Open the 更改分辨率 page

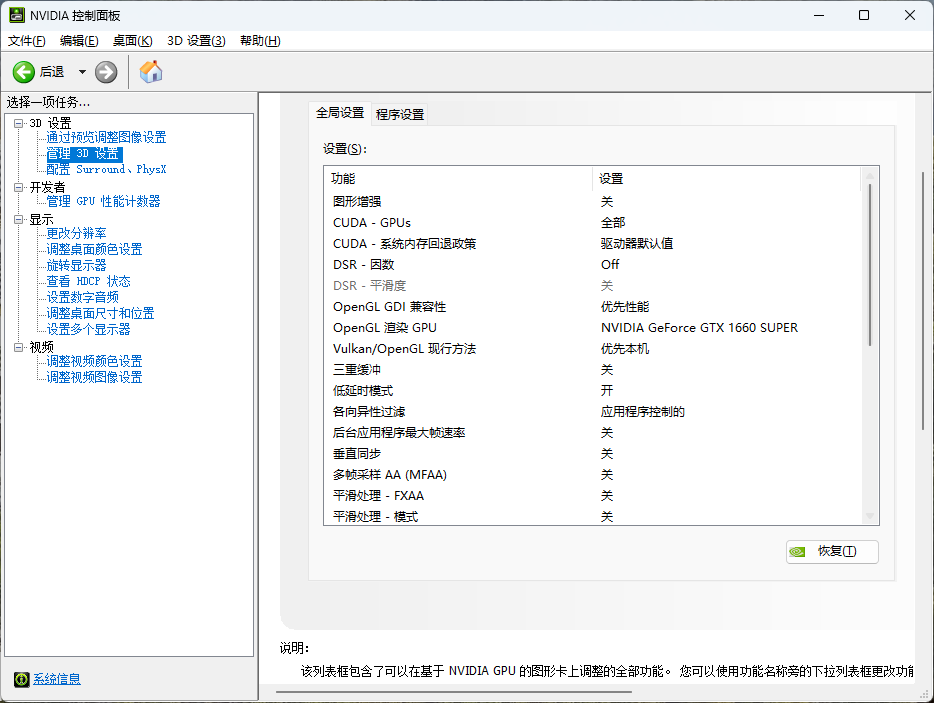(x=77, y=233)
